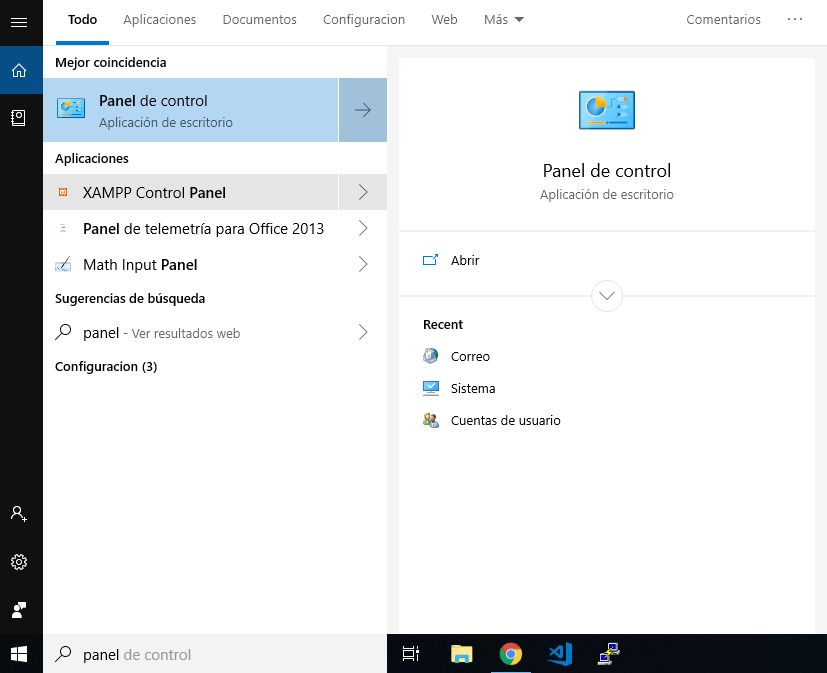Switch to the Aplicaciones tab
Viewport: 827px width, 673px height.
coord(159,20)
